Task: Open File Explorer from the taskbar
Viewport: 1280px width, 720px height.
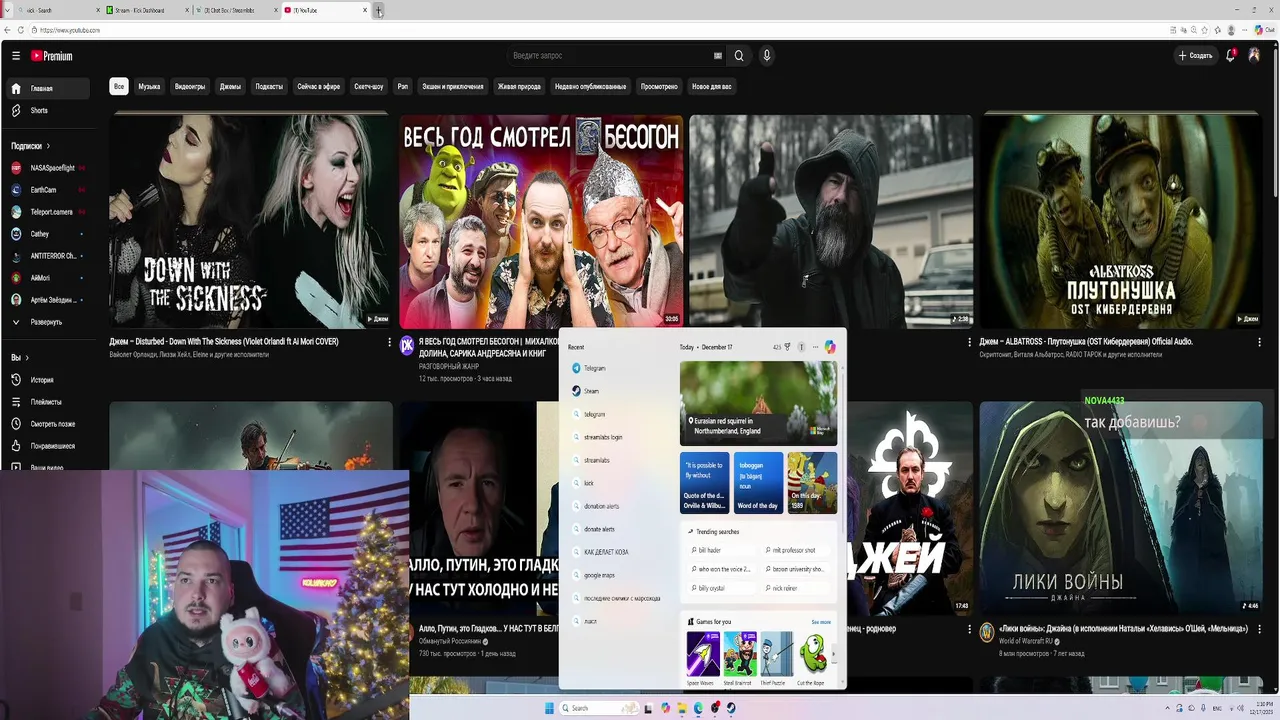Action: (x=682, y=708)
